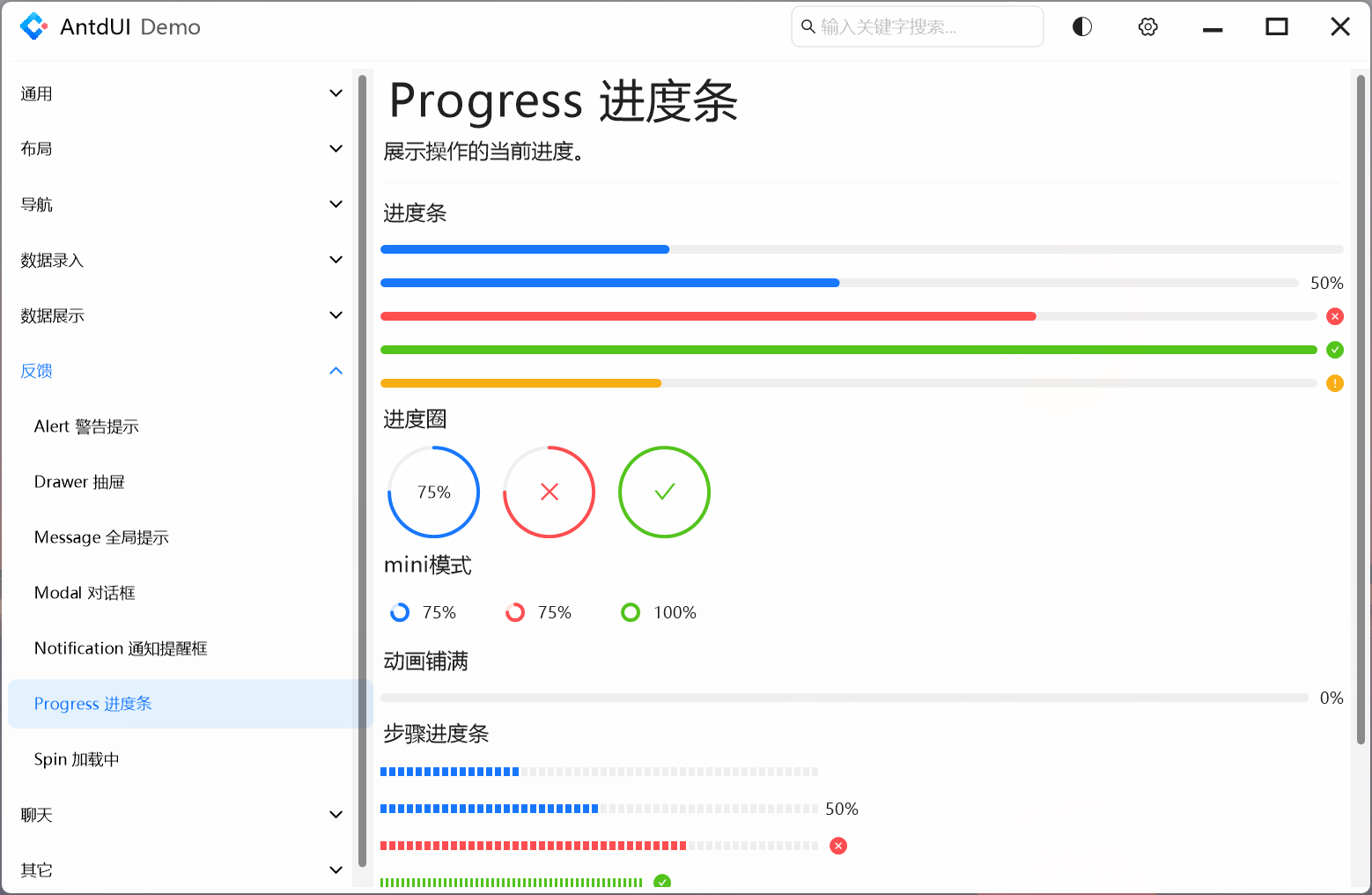Click the green 100% mini progress ring
Image resolution: width=1372 pixels, height=895 pixels.
click(631, 612)
